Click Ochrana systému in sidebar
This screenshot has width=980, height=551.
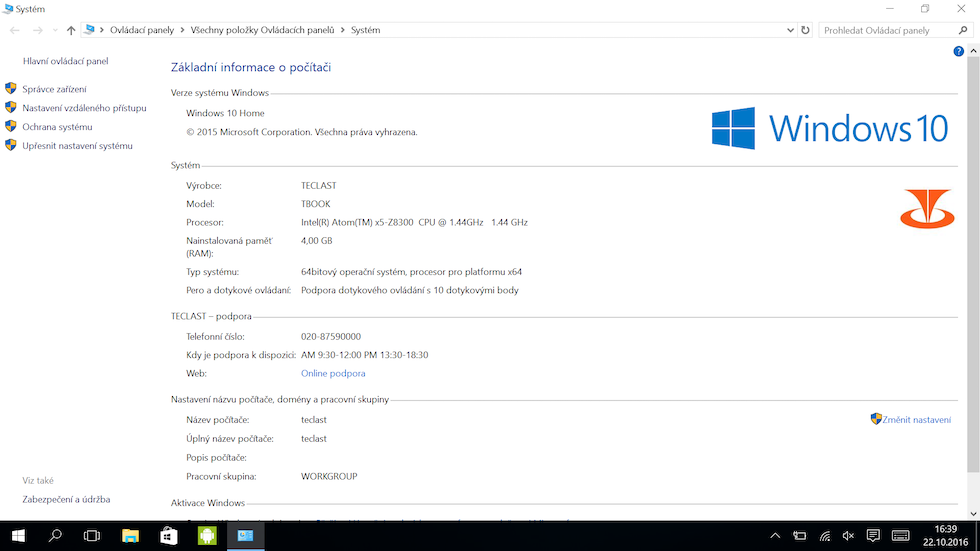click(57, 127)
